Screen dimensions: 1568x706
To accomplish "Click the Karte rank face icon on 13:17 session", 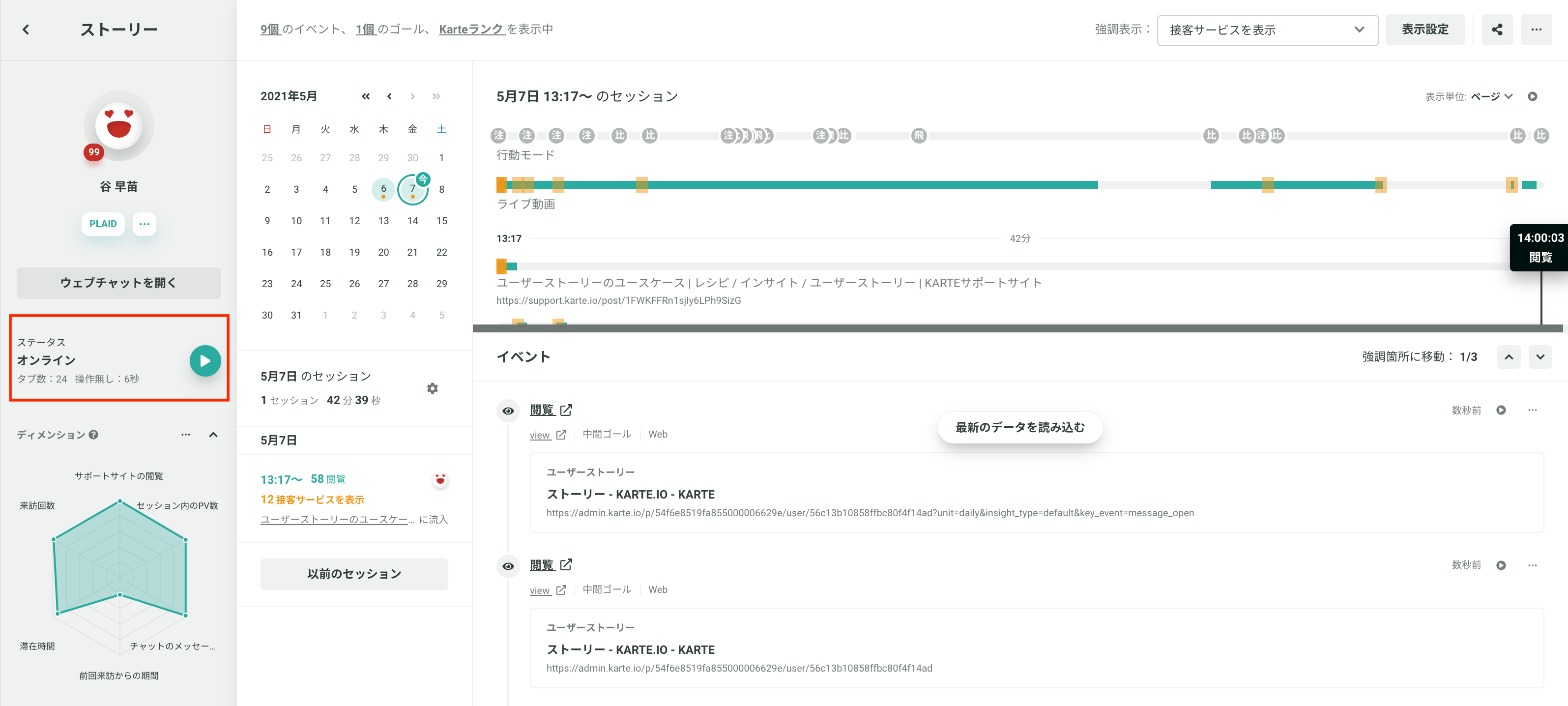I will (440, 479).
